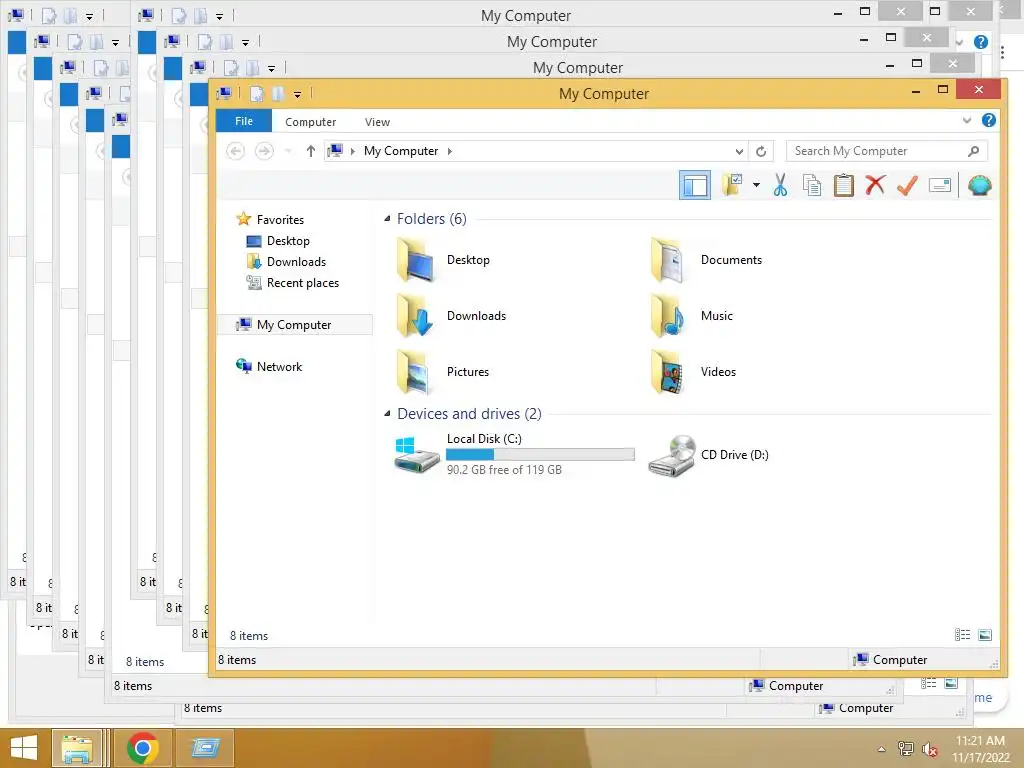Open the Computer ribbon tab

point(310,122)
